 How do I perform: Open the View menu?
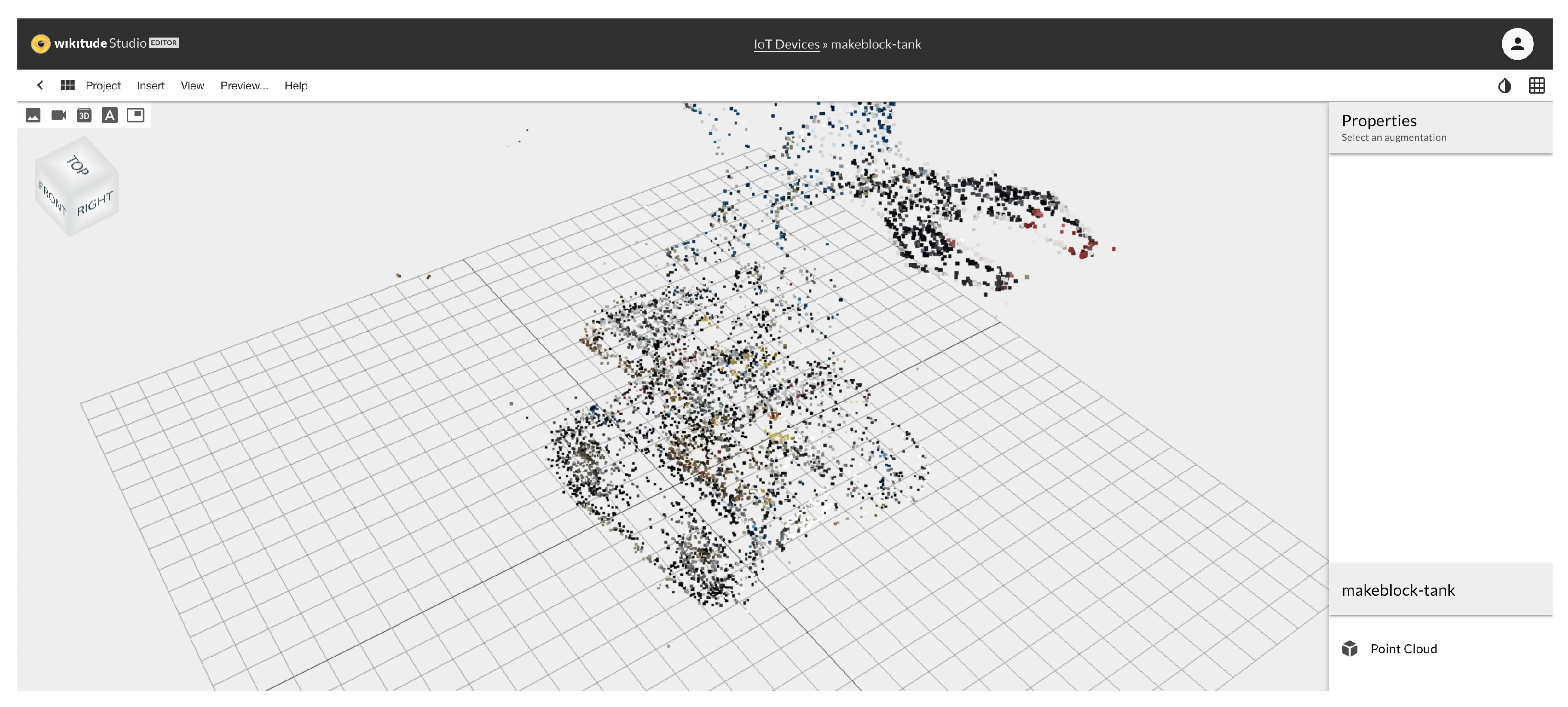pos(193,86)
